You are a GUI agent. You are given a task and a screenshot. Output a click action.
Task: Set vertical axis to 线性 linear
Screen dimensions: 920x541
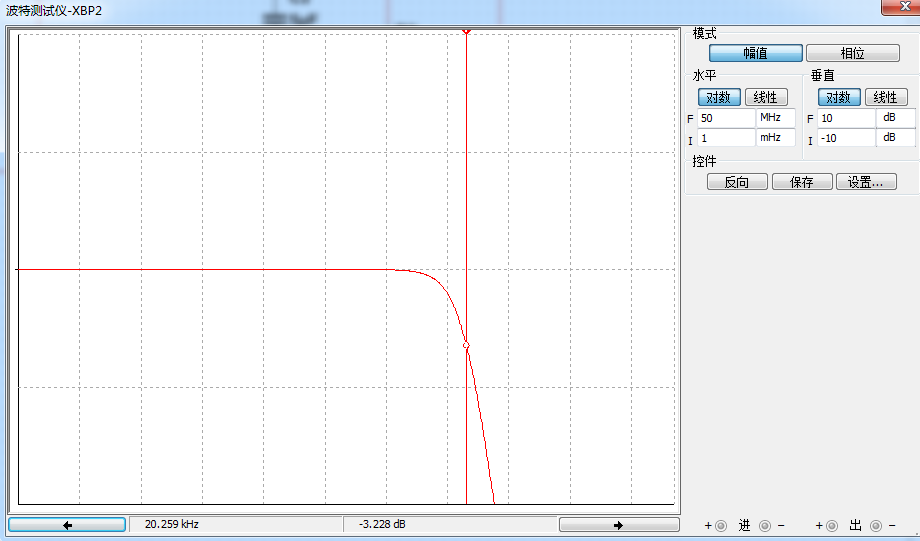click(886, 97)
